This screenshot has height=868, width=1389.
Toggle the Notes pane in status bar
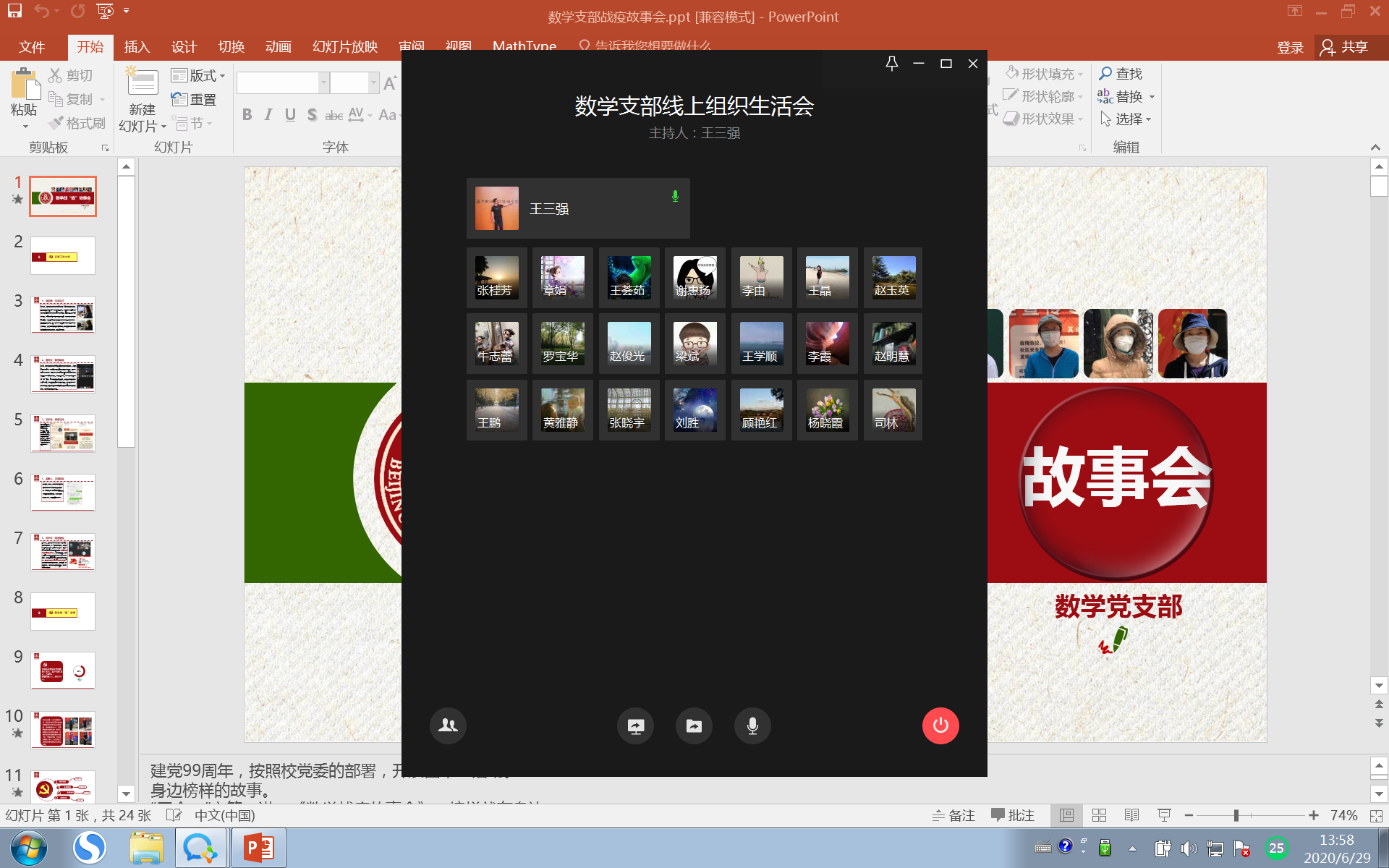tap(953, 815)
